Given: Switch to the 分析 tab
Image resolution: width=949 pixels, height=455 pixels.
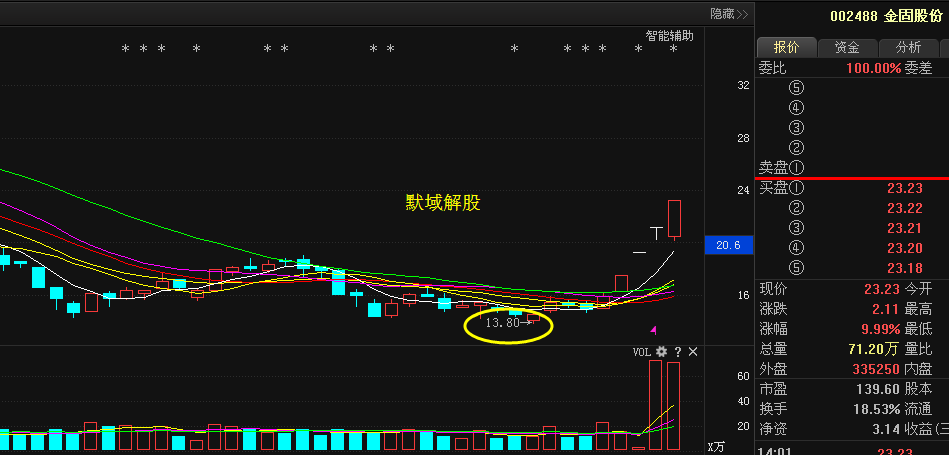Looking at the screenshot, I should pos(908,47).
